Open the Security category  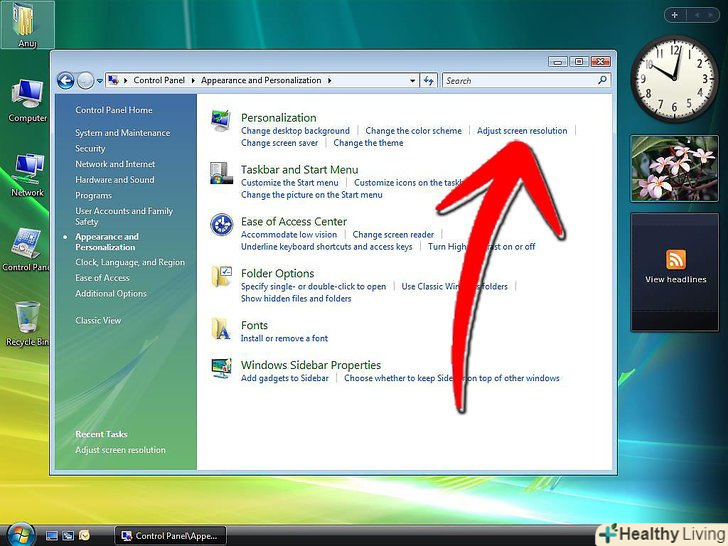(90, 149)
